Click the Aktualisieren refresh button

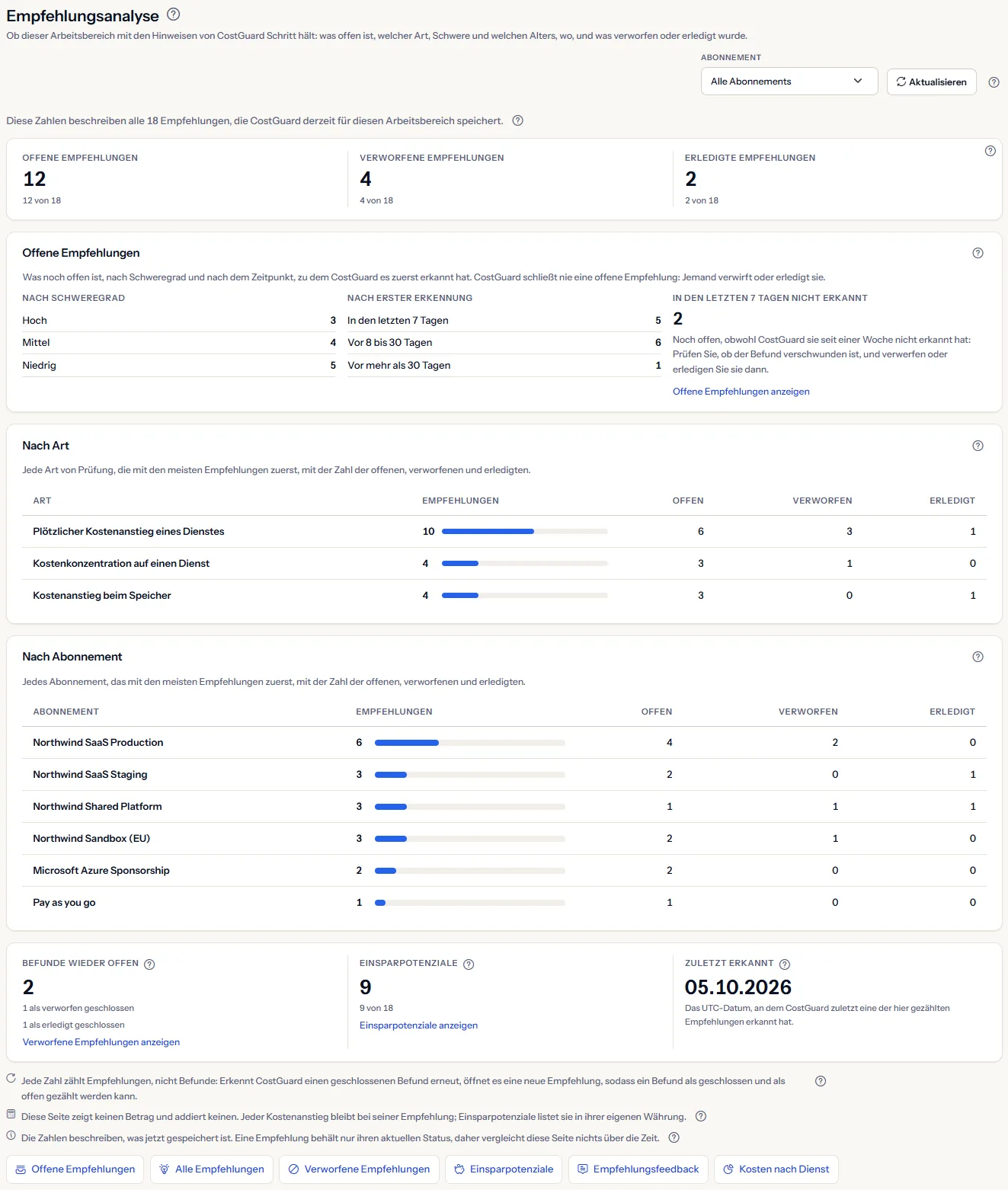tap(931, 82)
